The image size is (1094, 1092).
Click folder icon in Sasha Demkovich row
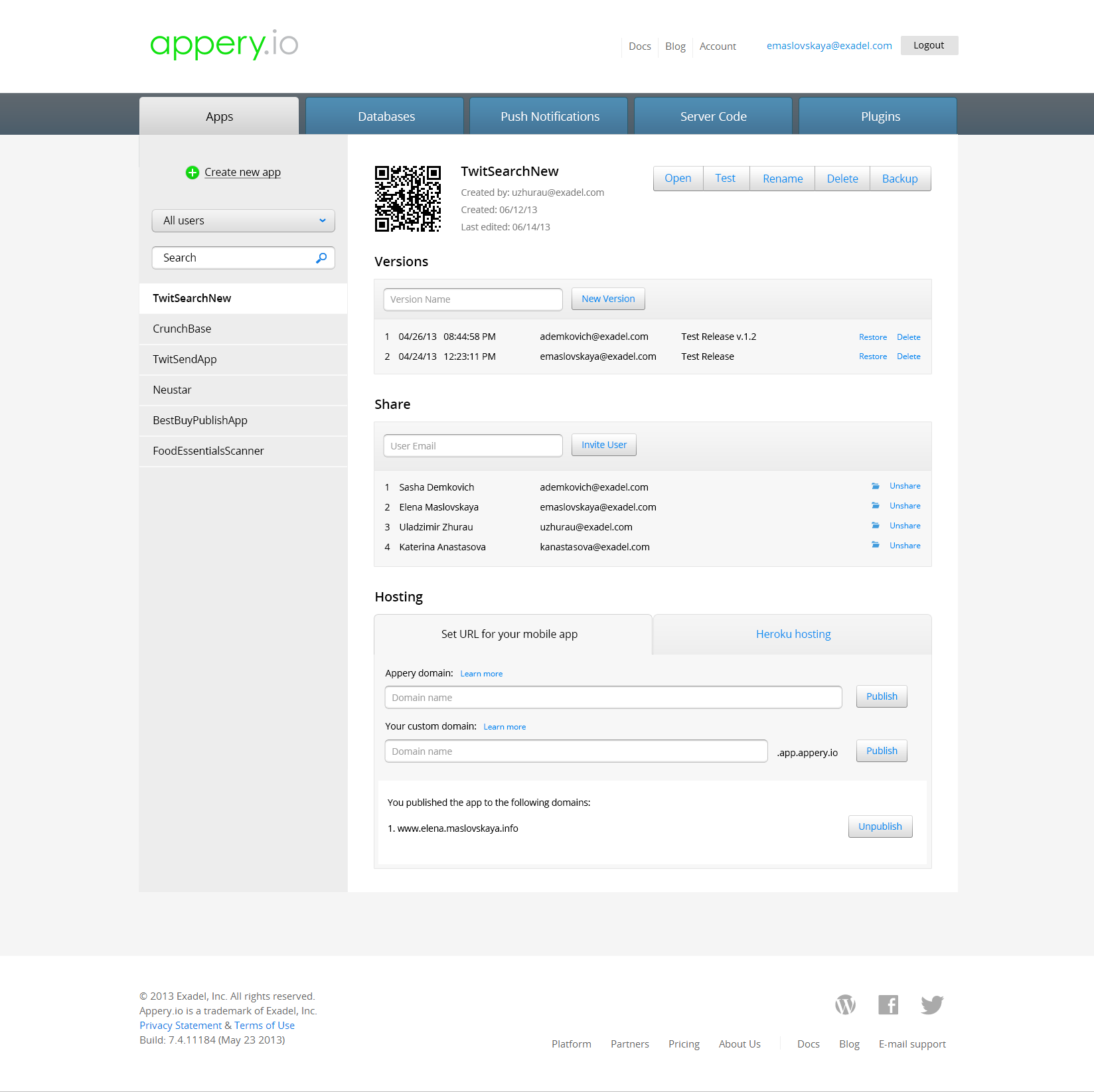tap(876, 486)
